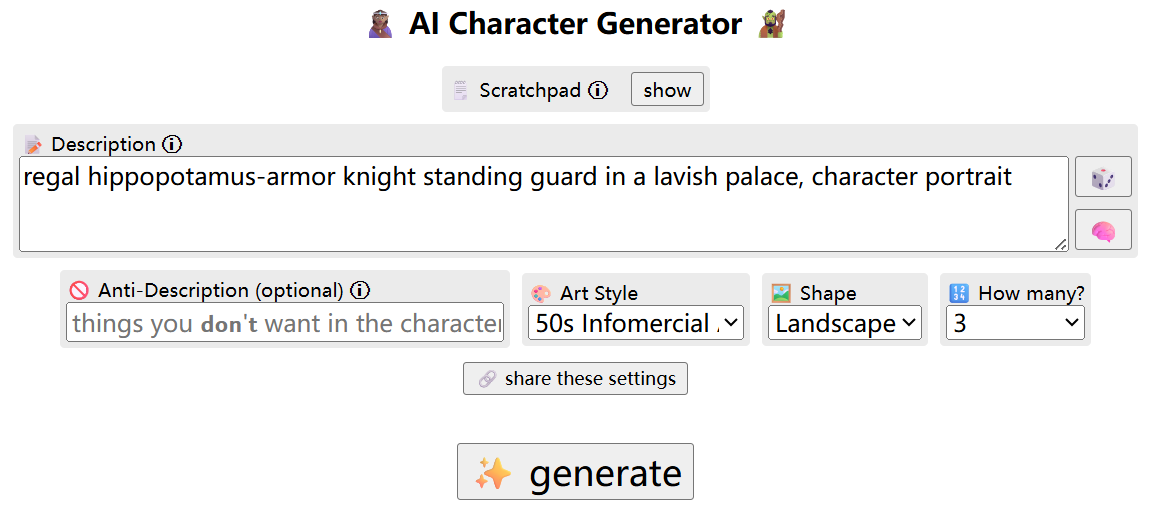The image size is (1154, 520).
Task: Open the Scratchpad info icon
Action: tap(598, 90)
